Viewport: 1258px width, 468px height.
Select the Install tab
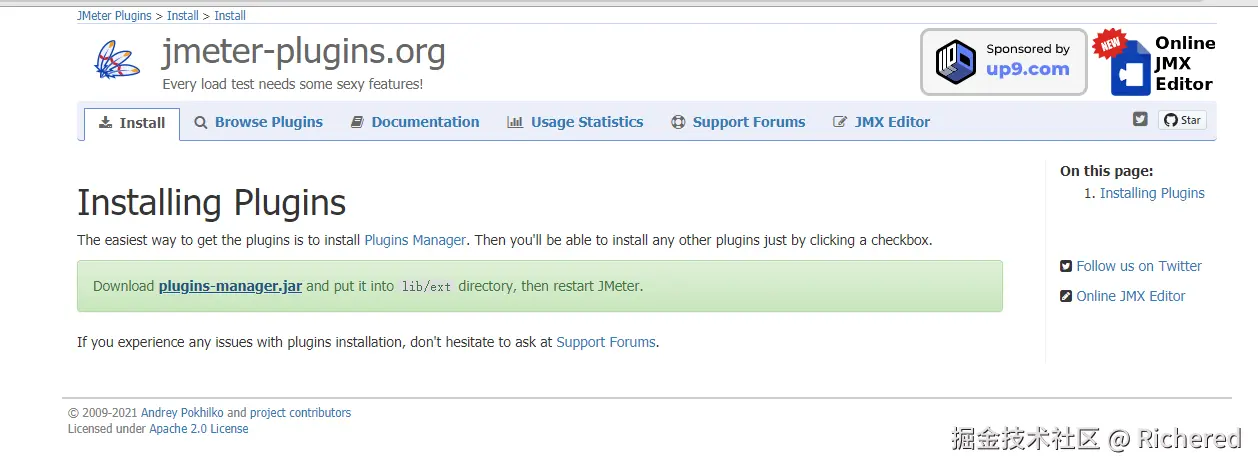point(132,123)
